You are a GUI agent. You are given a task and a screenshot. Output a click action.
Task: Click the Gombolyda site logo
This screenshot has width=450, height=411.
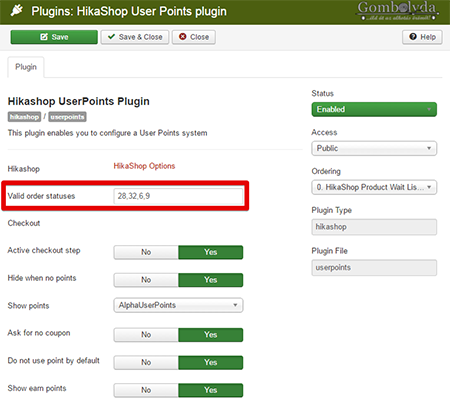point(398,11)
